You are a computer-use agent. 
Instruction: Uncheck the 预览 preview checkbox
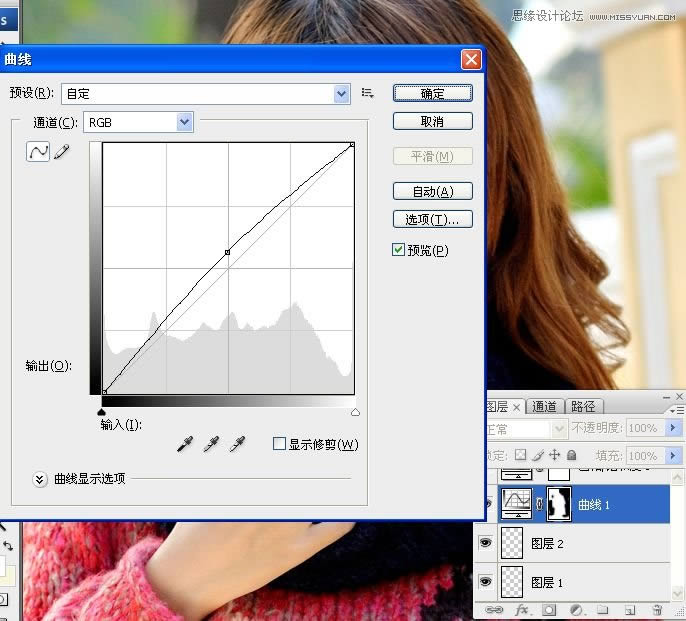point(399,250)
